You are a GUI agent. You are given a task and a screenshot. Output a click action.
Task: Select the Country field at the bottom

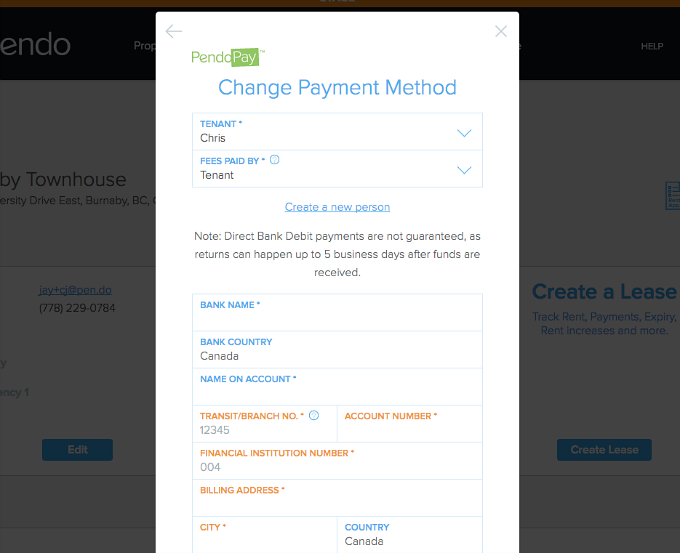410,535
